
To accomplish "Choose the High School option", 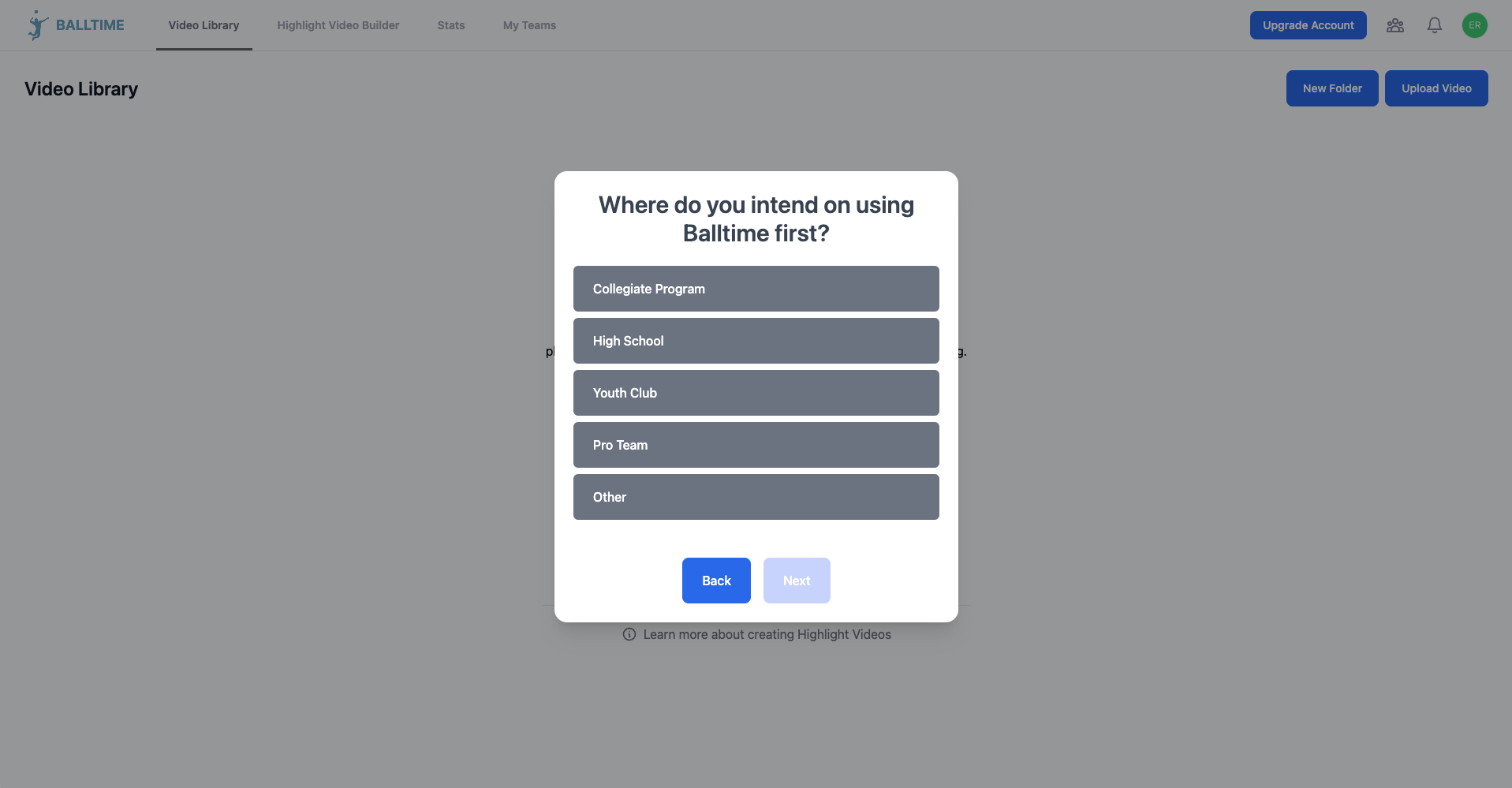I will pyautogui.click(x=756, y=341).
